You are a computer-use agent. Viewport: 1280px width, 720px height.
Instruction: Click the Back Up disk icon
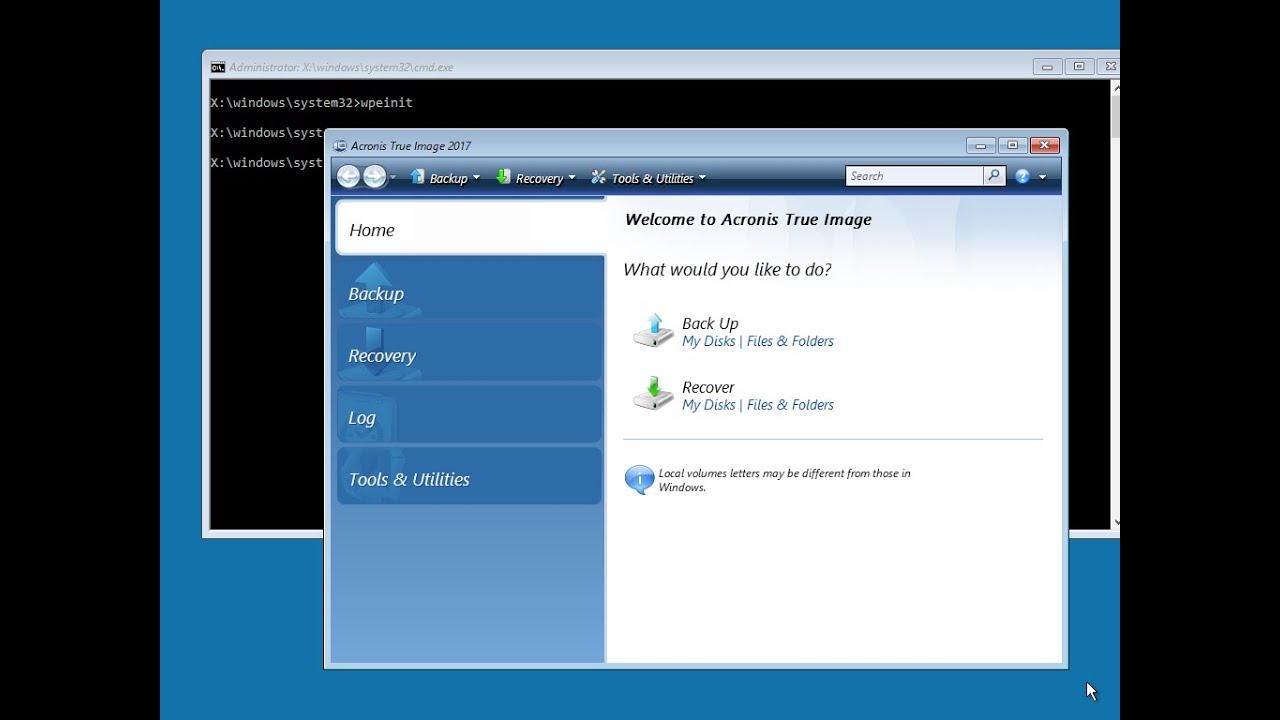654,331
